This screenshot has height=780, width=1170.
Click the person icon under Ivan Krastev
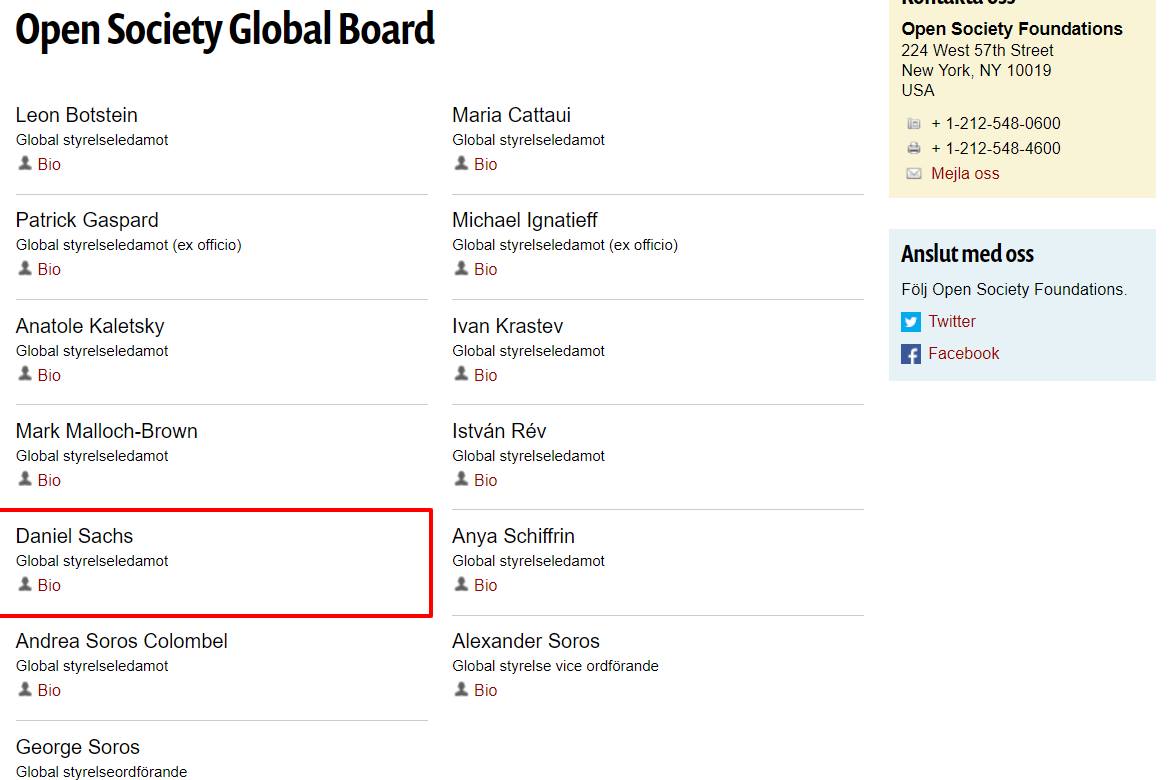461,374
